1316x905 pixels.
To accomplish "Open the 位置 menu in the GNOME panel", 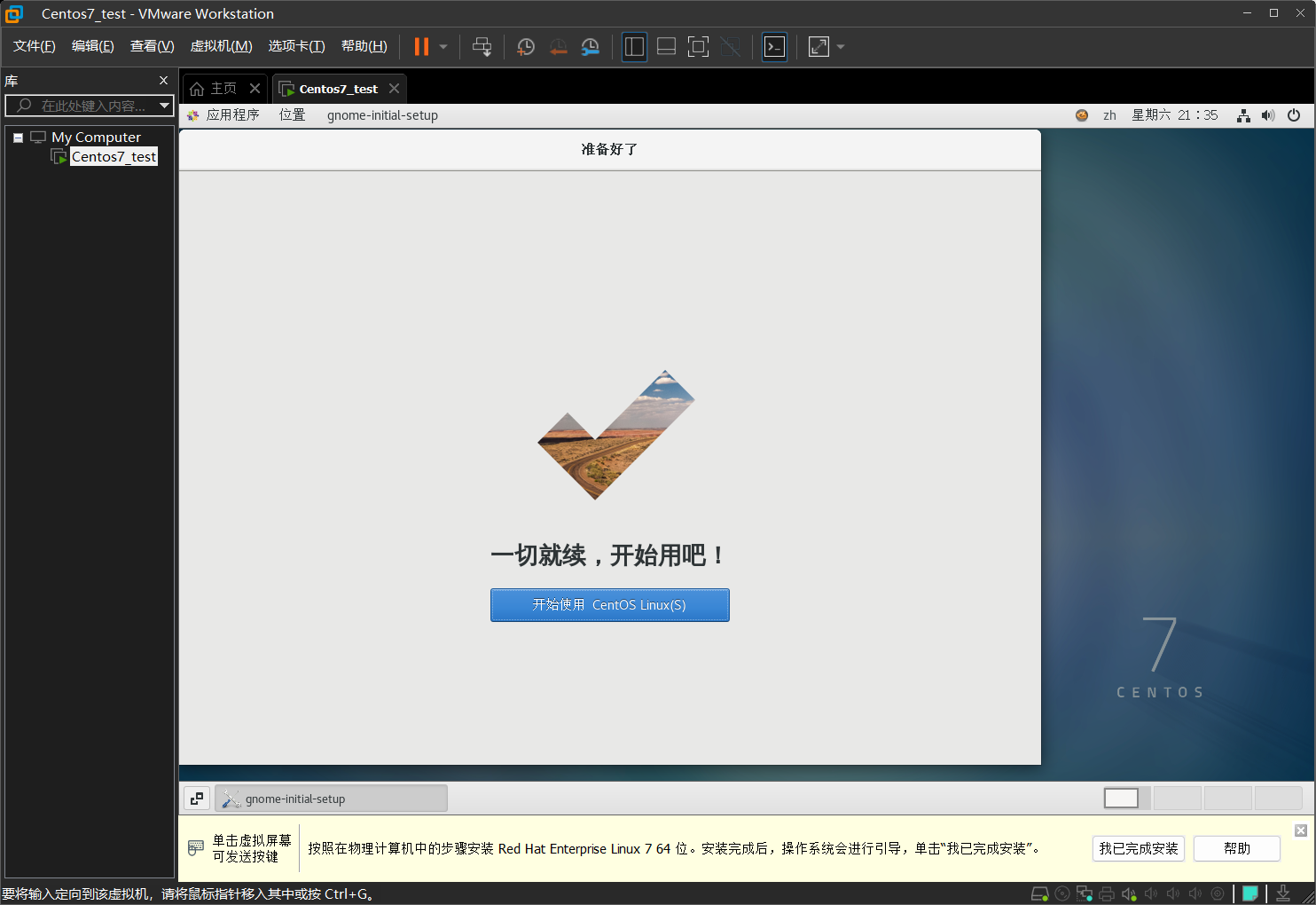I will pyautogui.click(x=292, y=115).
